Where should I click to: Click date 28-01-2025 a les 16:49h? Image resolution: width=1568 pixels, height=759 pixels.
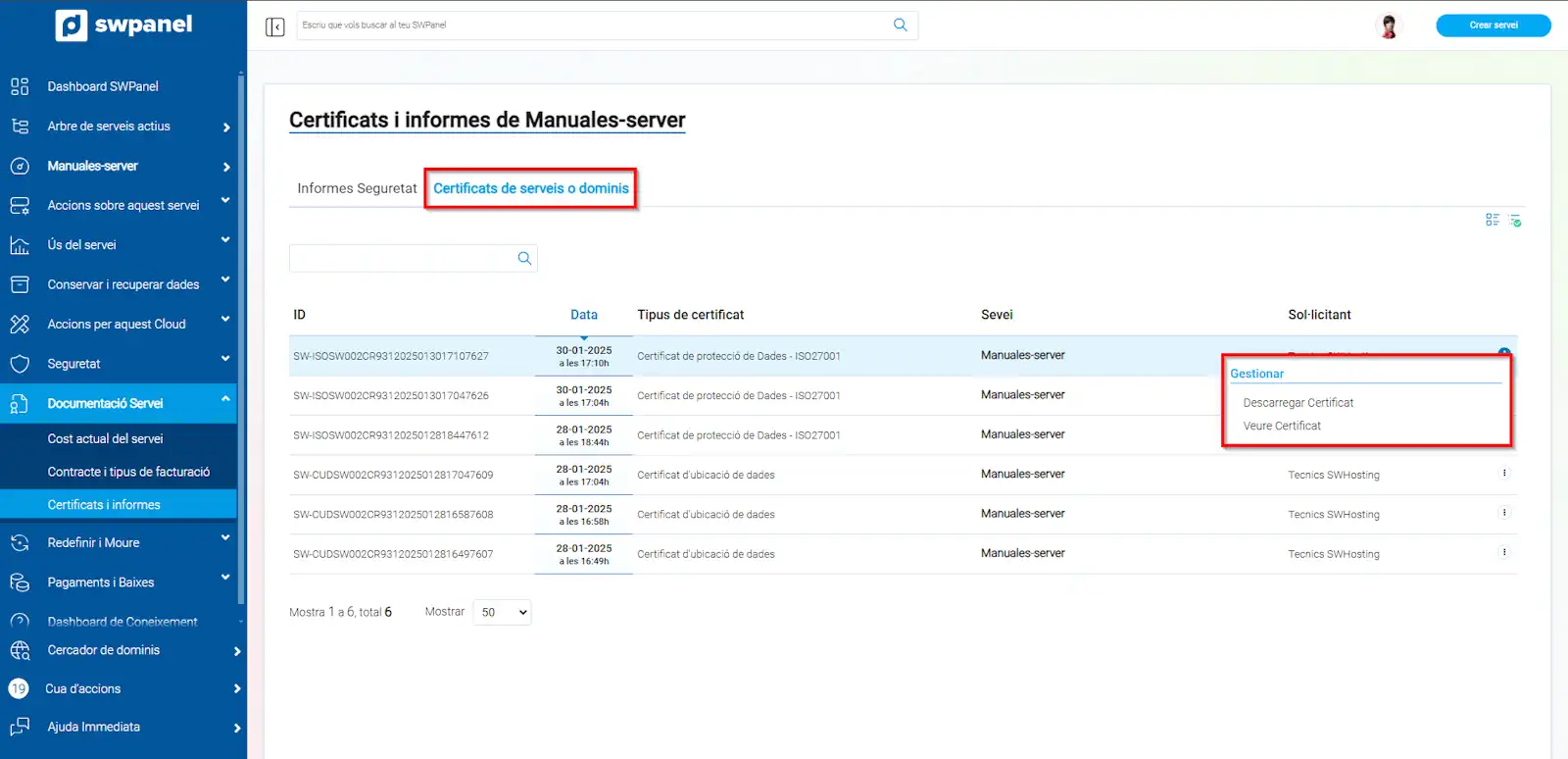pyautogui.click(x=584, y=554)
